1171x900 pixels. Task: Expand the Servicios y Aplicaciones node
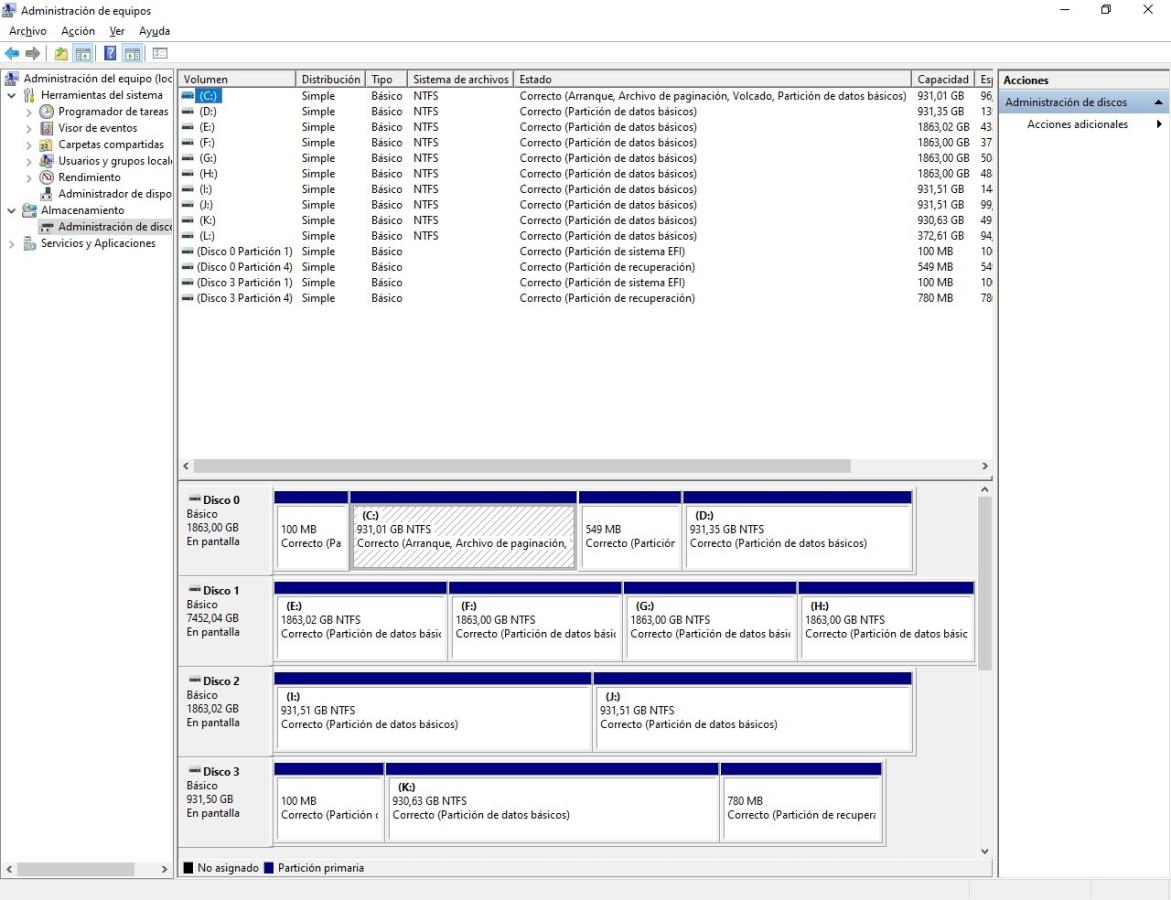pyautogui.click(x=12, y=244)
